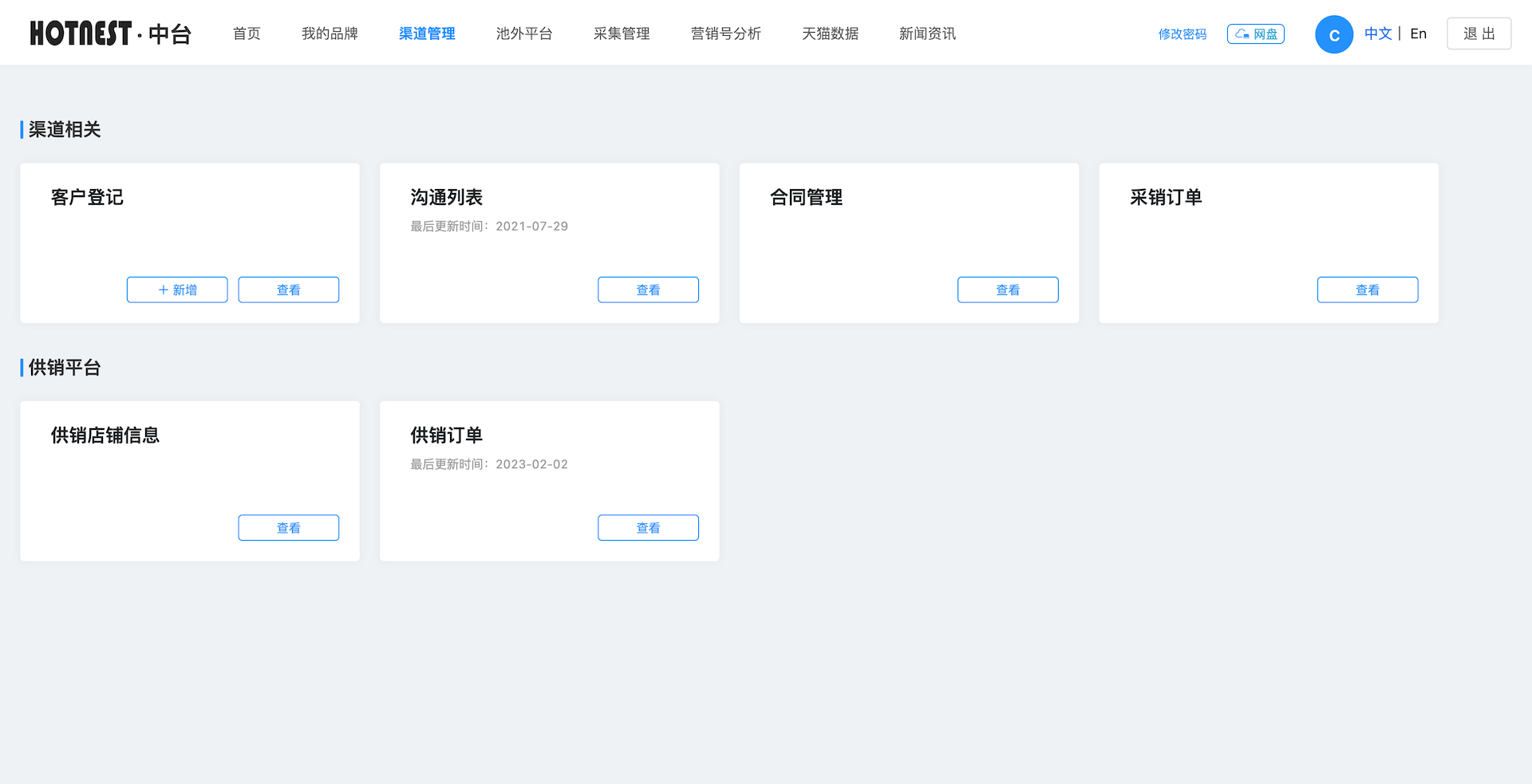Viewport: 1532px width, 784px height.
Task: Open the 我的品牌 menu item
Action: tap(330, 33)
